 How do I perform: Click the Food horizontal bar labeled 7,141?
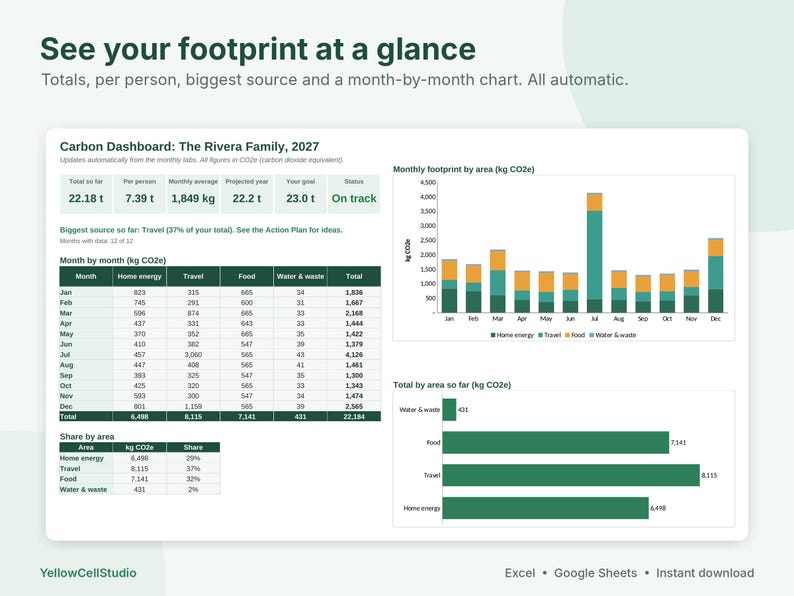point(555,443)
